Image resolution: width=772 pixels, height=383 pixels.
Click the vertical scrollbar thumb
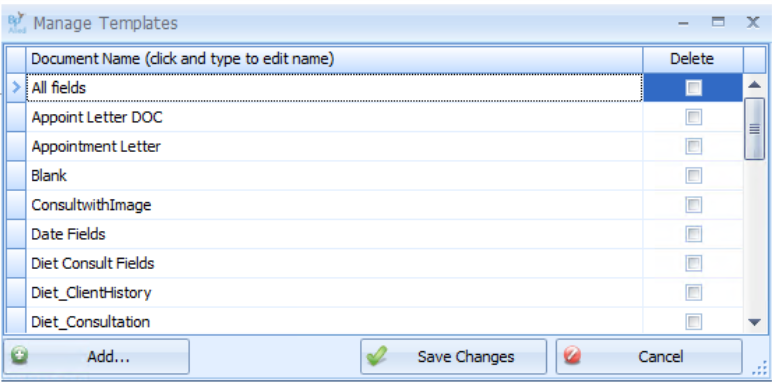754,129
